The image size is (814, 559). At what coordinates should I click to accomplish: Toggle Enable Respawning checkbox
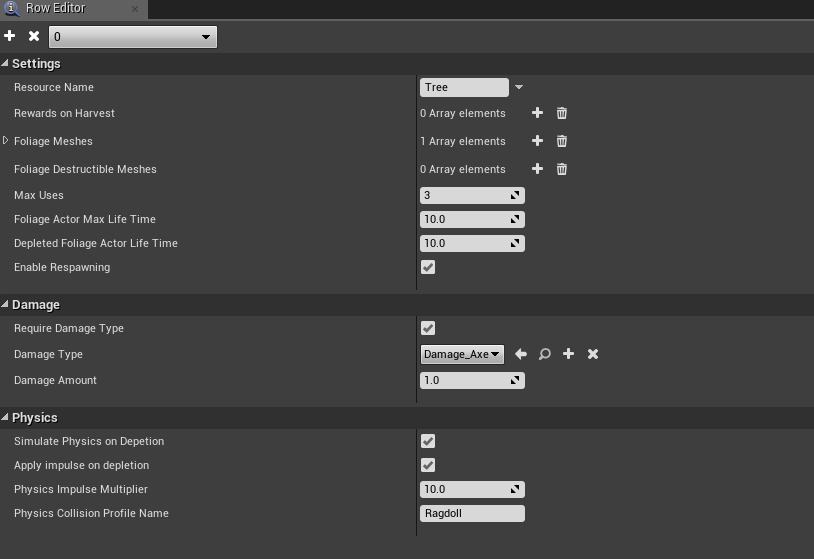[x=428, y=267]
